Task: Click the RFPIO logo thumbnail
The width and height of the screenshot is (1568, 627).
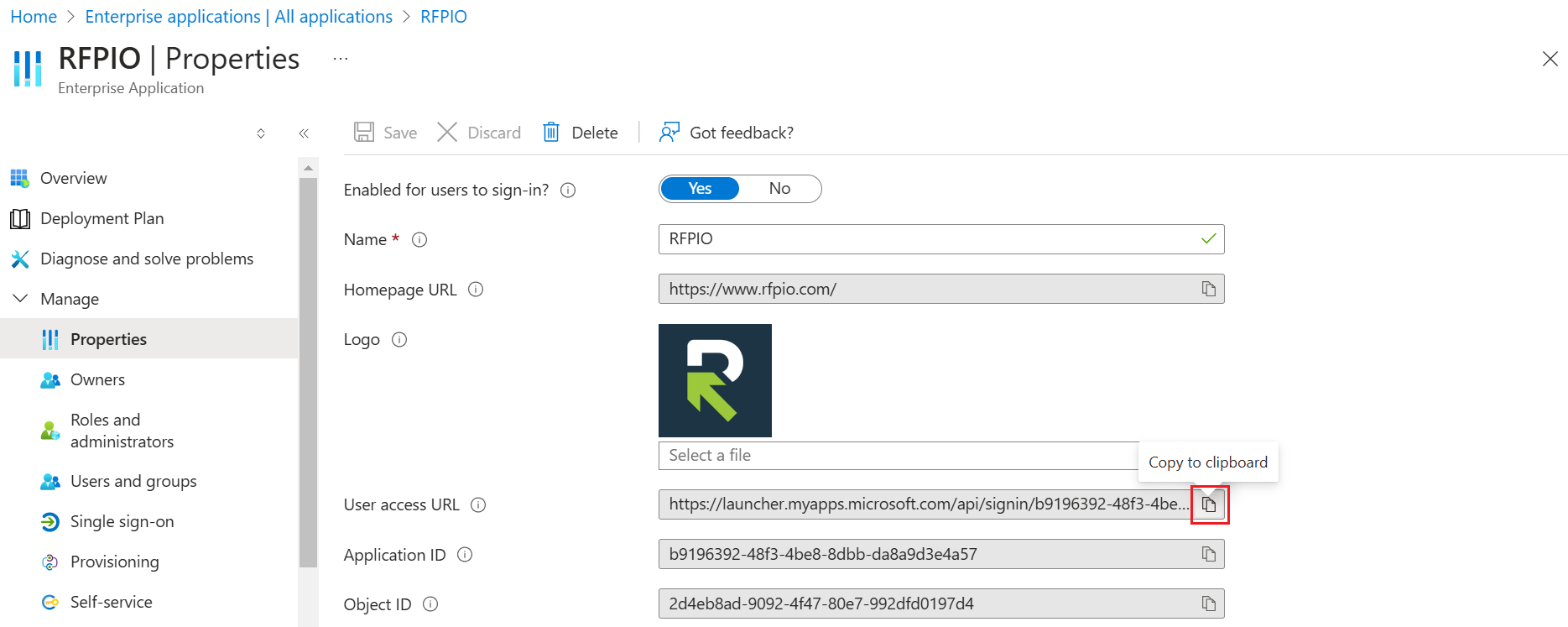Action: point(715,380)
